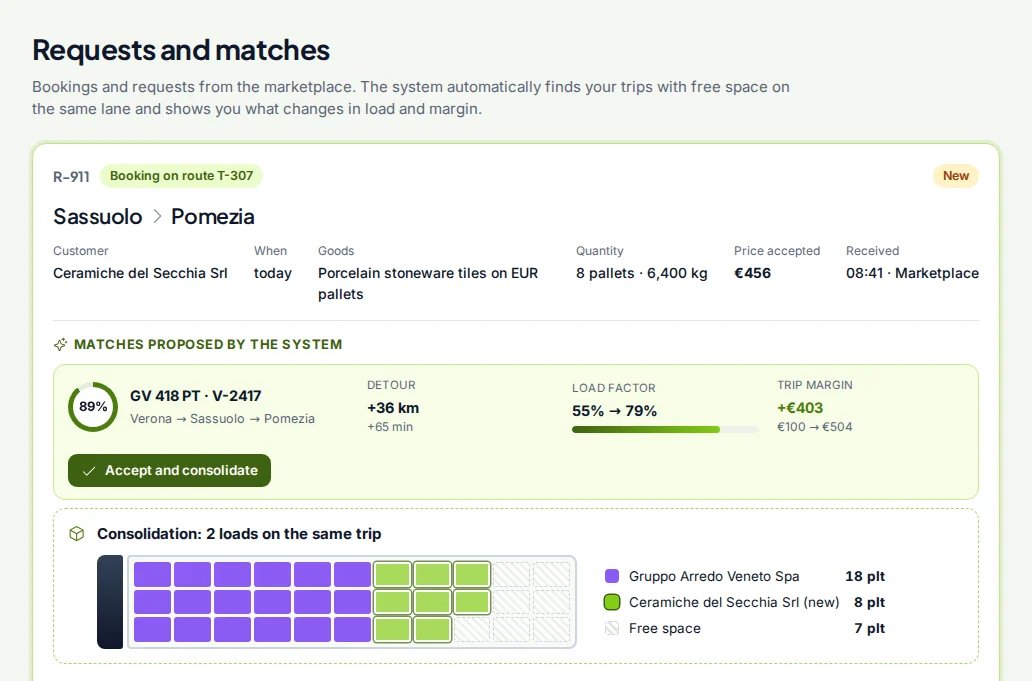Screen dimensions: 1032x681
Task: Click the green Ceramiche del Secchia swatch
Action: (612, 602)
